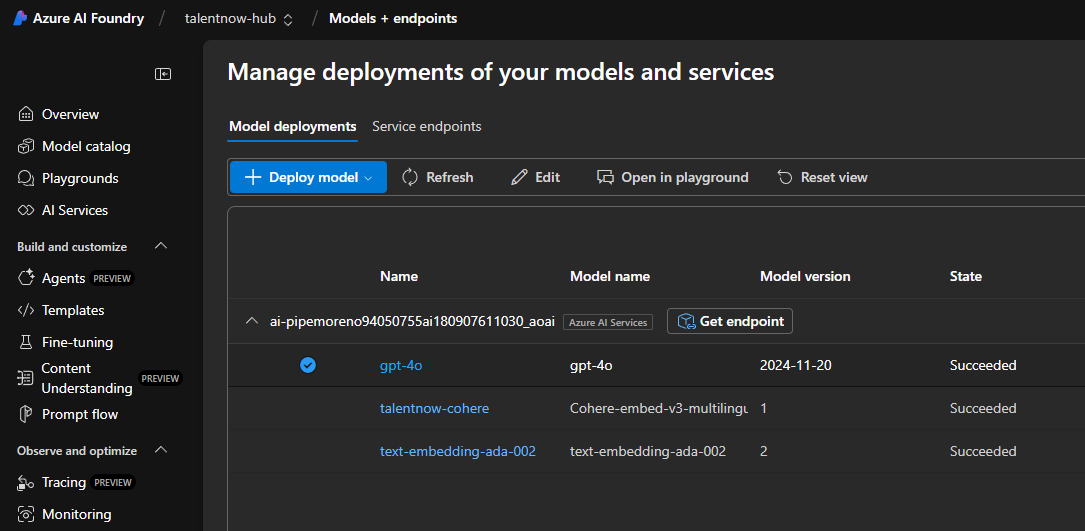The image size is (1085, 531).
Task: Click the Edit pencil icon
Action: point(518,177)
